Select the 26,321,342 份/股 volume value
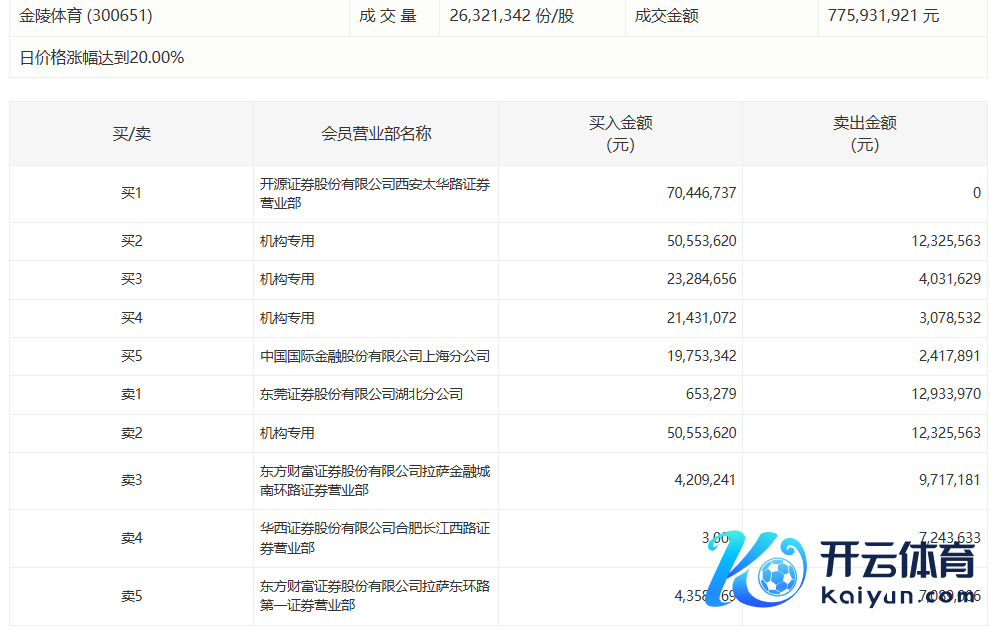This screenshot has width=990, height=629. tap(512, 16)
